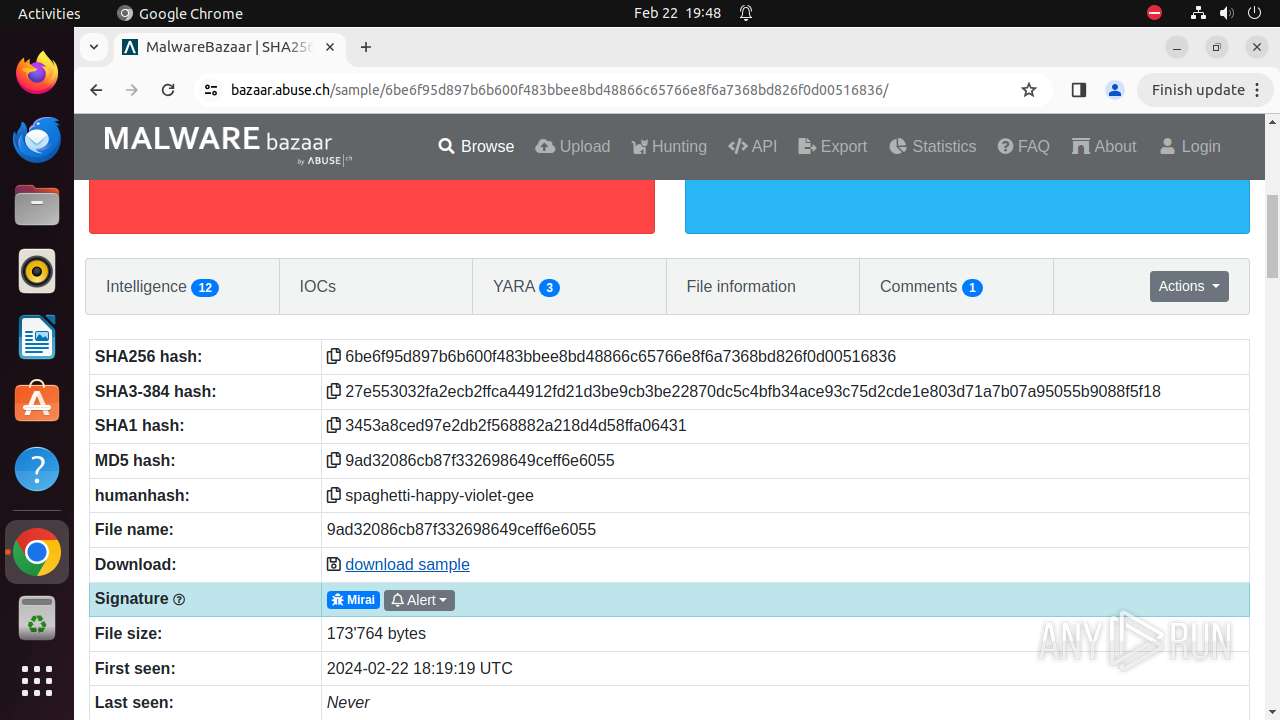Image resolution: width=1280 pixels, height=720 pixels.
Task: Open the system status menu
Action: 1227,13
